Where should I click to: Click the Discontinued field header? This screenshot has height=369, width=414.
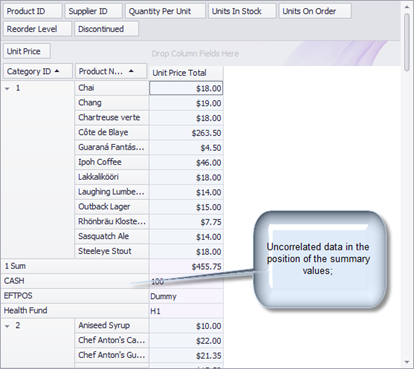[x=106, y=29]
